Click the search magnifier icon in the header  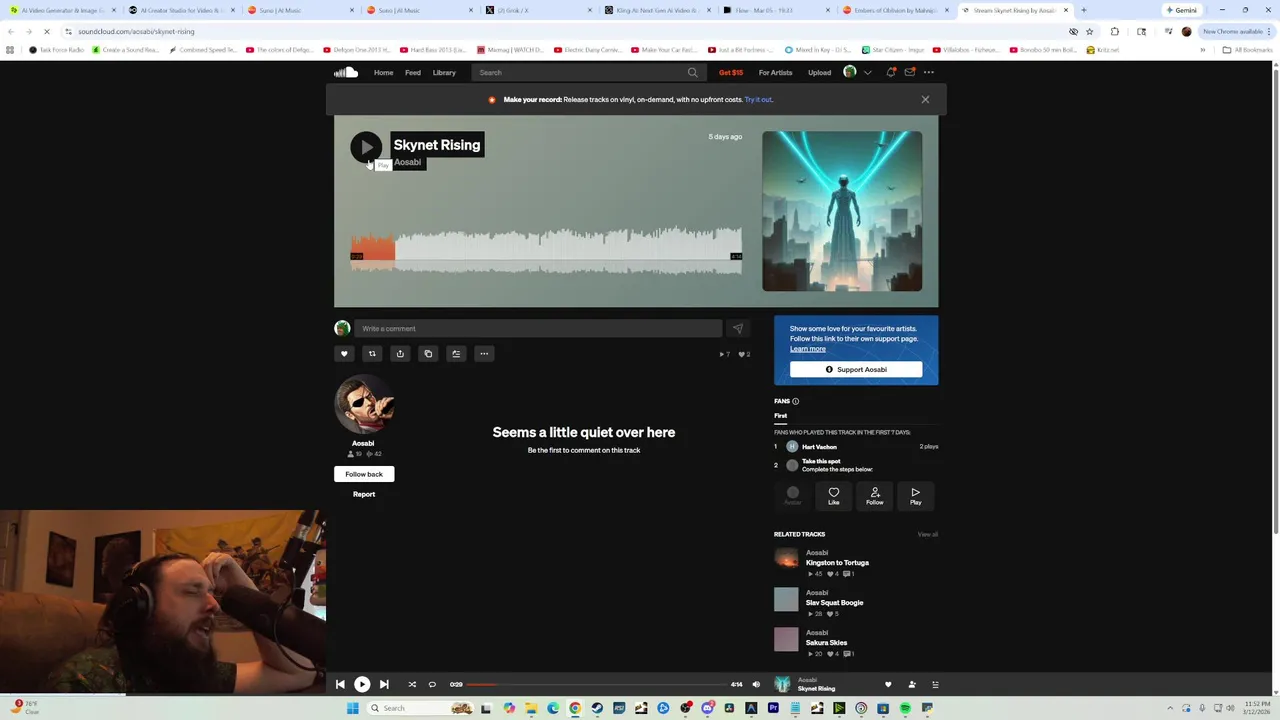(692, 72)
